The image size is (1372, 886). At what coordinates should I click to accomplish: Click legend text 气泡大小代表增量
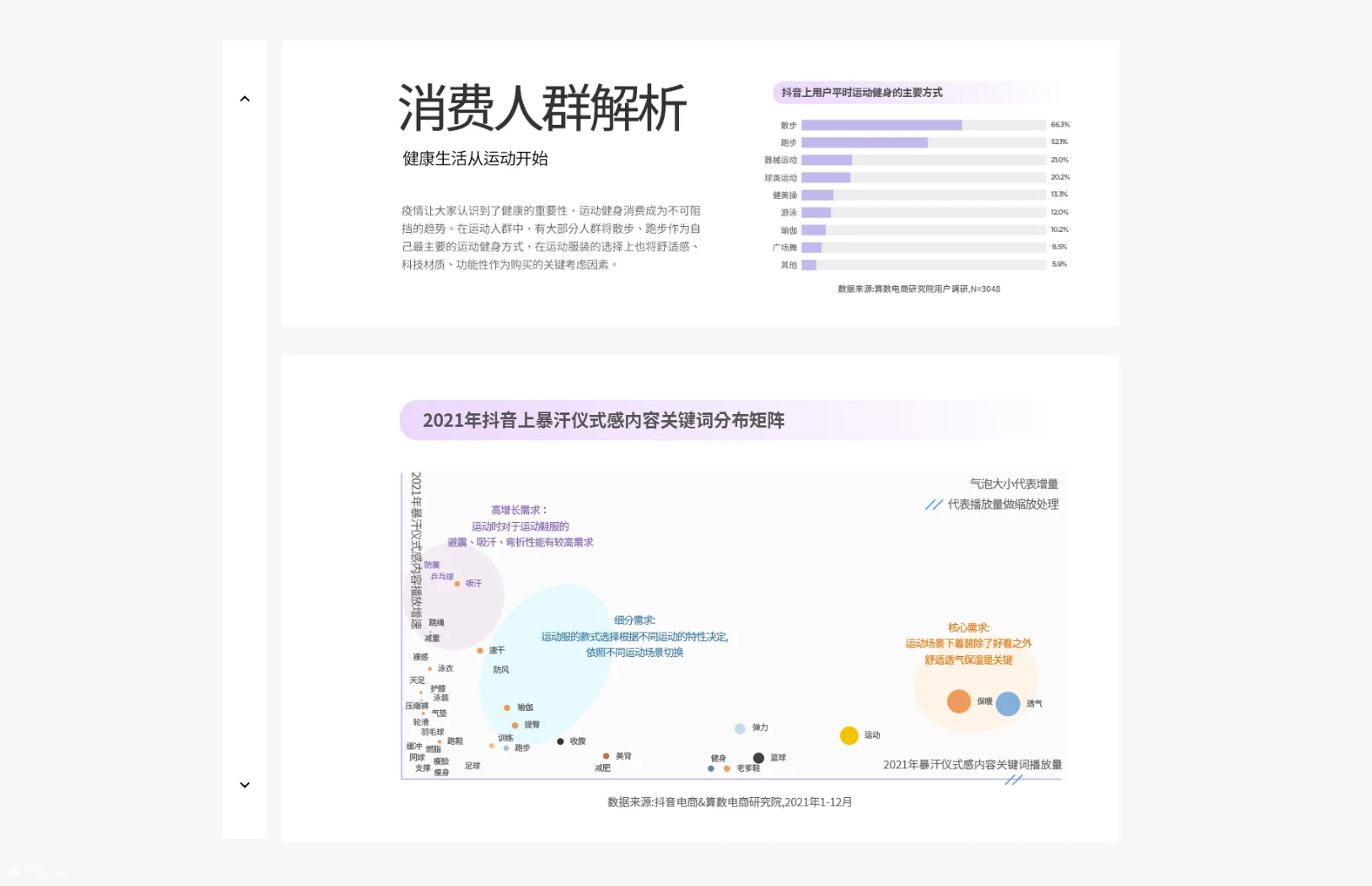[1014, 484]
